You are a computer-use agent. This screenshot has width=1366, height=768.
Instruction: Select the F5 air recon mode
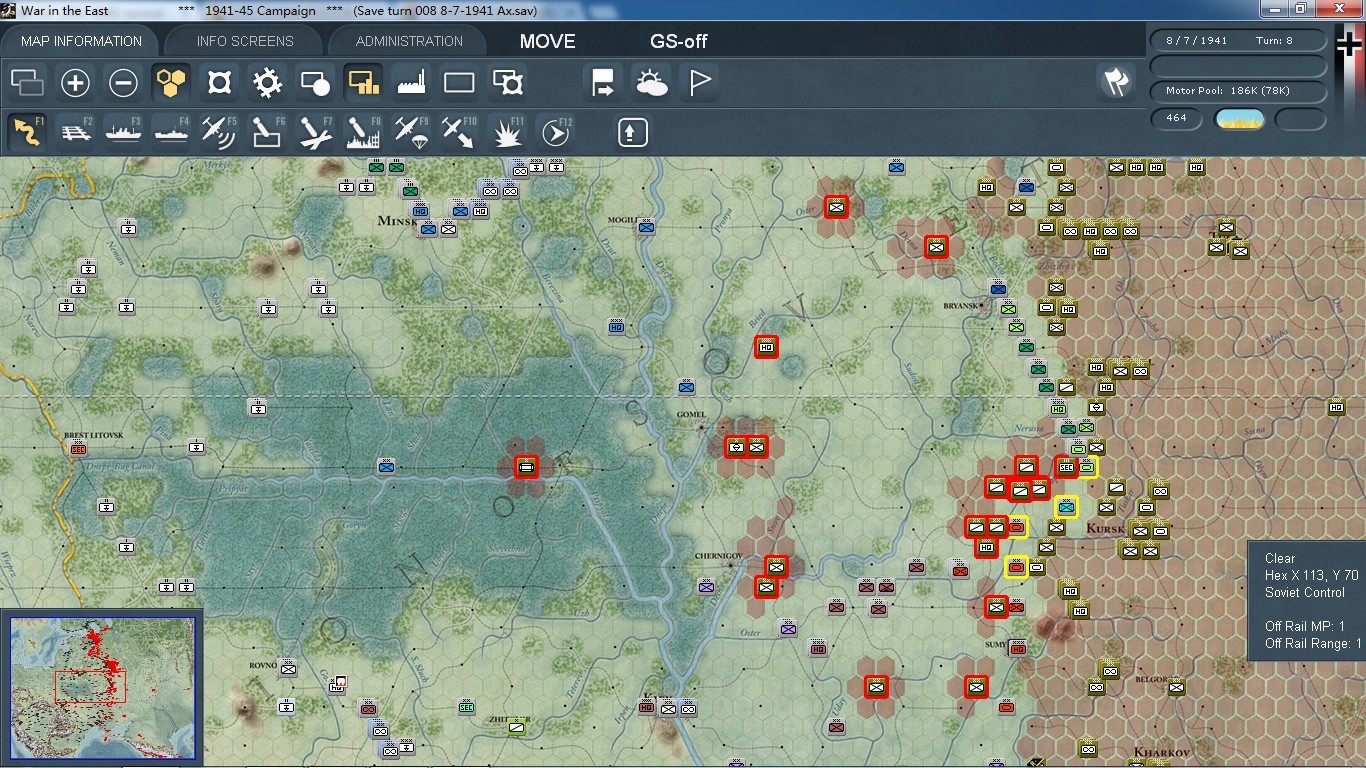[x=219, y=132]
